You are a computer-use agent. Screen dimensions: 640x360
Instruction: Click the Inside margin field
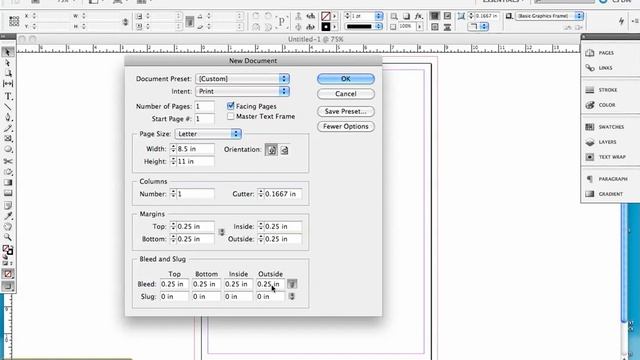282,227
